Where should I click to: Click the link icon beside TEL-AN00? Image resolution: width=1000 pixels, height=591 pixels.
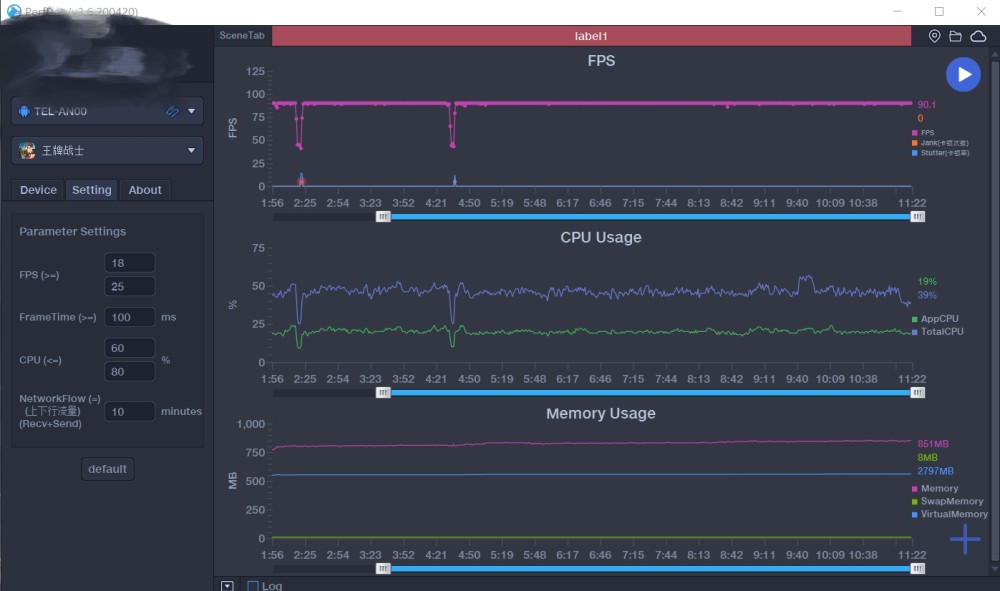tap(172, 112)
